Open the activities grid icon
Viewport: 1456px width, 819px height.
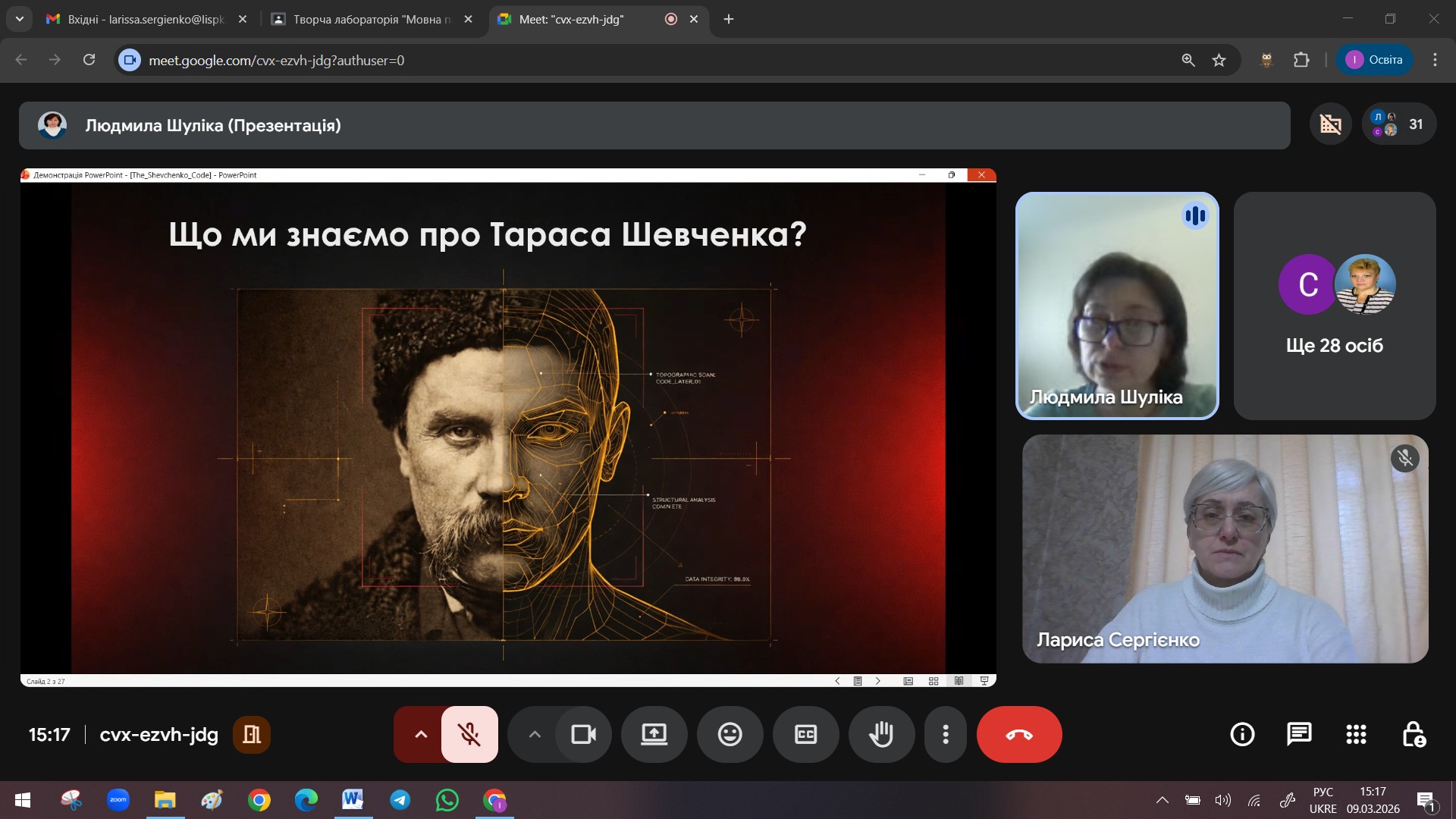coord(1356,734)
